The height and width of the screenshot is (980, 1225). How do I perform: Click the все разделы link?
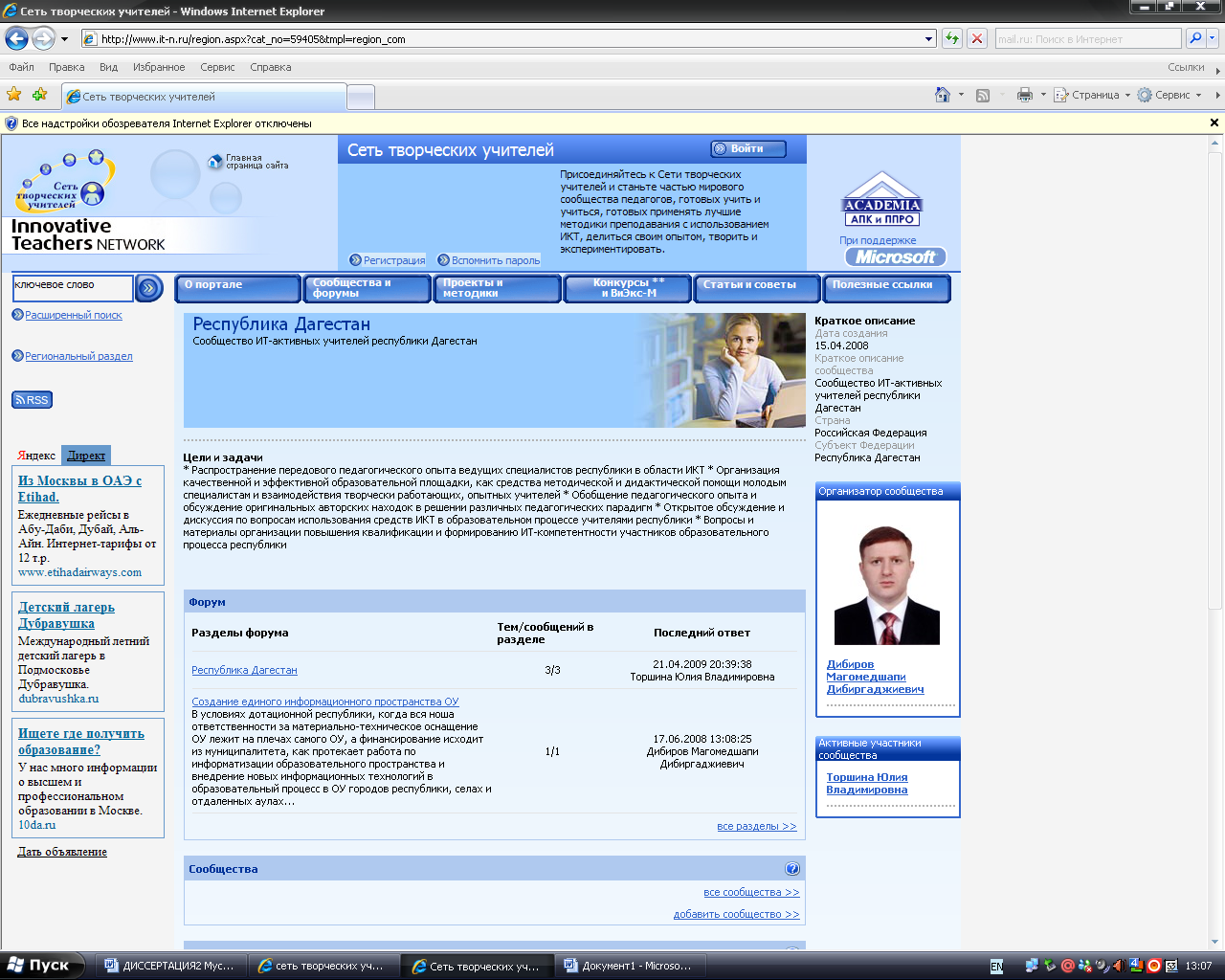[x=756, y=826]
